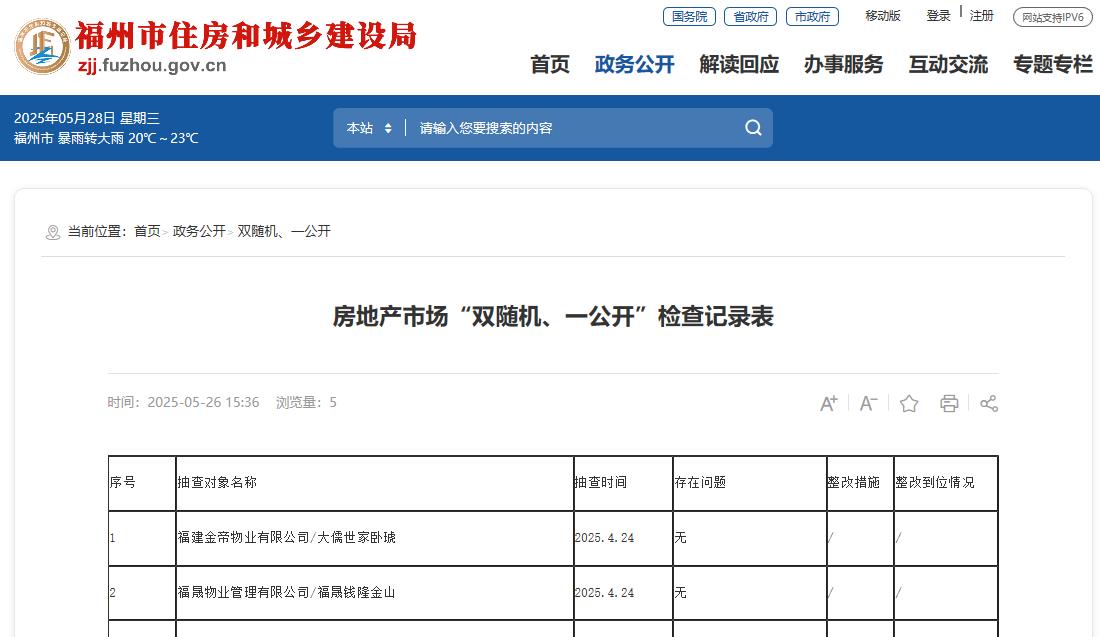Share the article using share icon
This screenshot has width=1100, height=637.
click(x=989, y=403)
